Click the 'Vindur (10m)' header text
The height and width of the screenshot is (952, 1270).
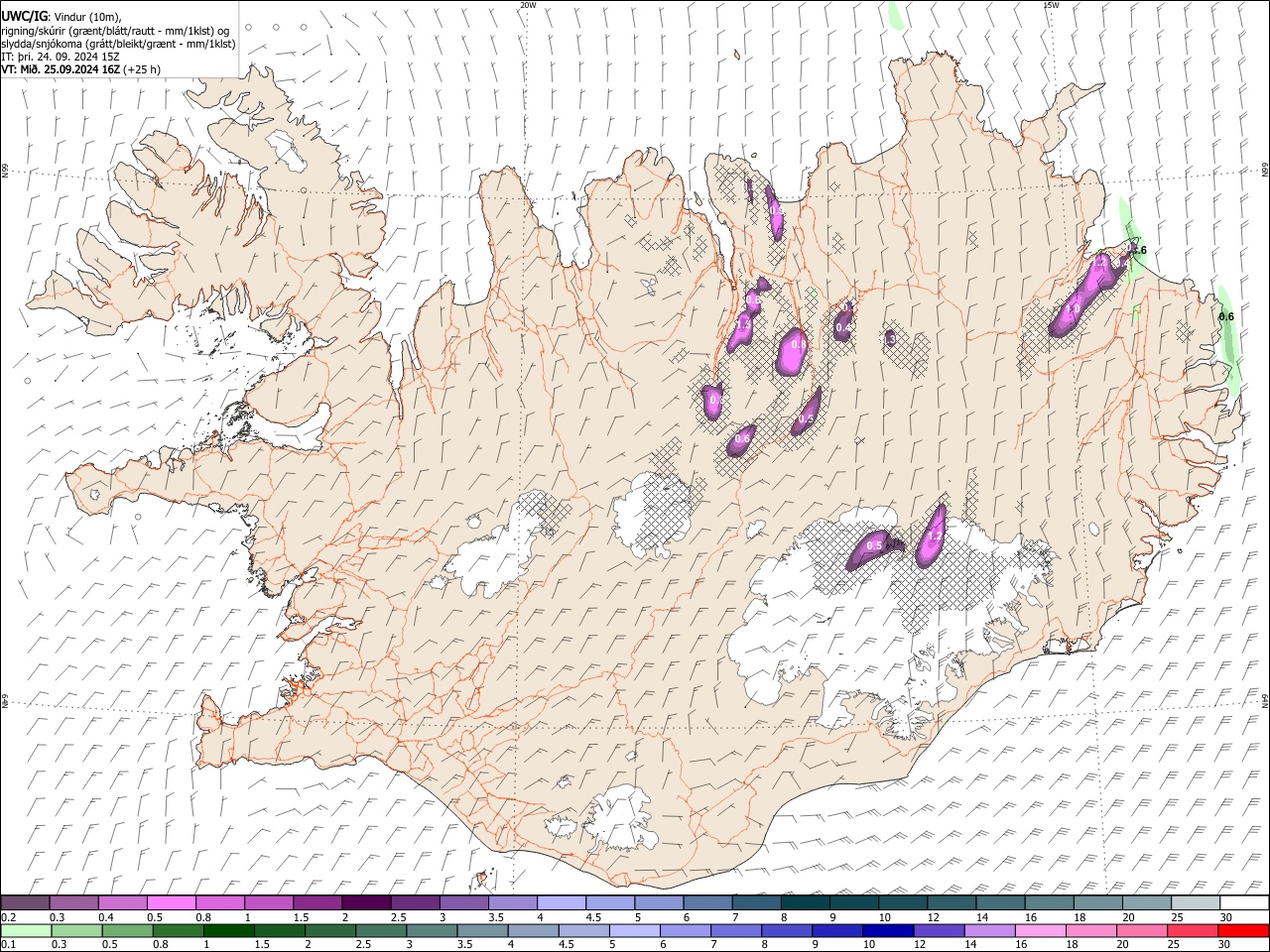click(88, 17)
